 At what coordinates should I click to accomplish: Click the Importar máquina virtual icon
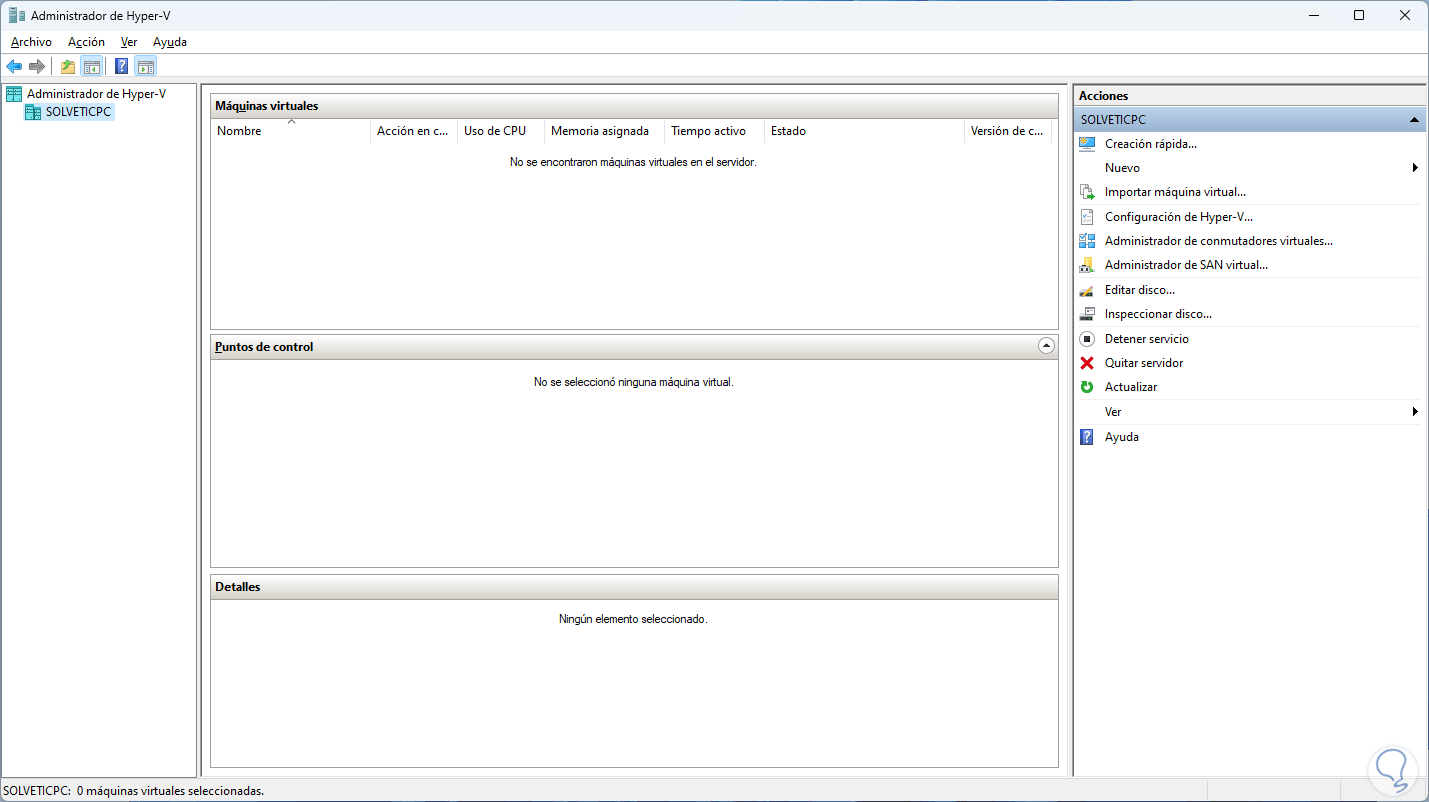pos(1087,192)
